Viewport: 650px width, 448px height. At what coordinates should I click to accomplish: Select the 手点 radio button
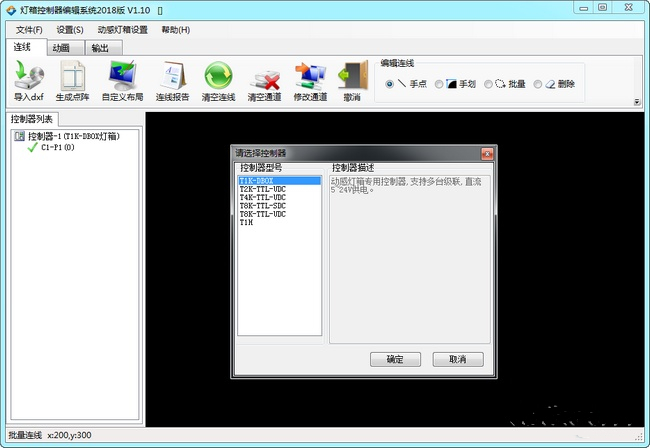[389, 84]
